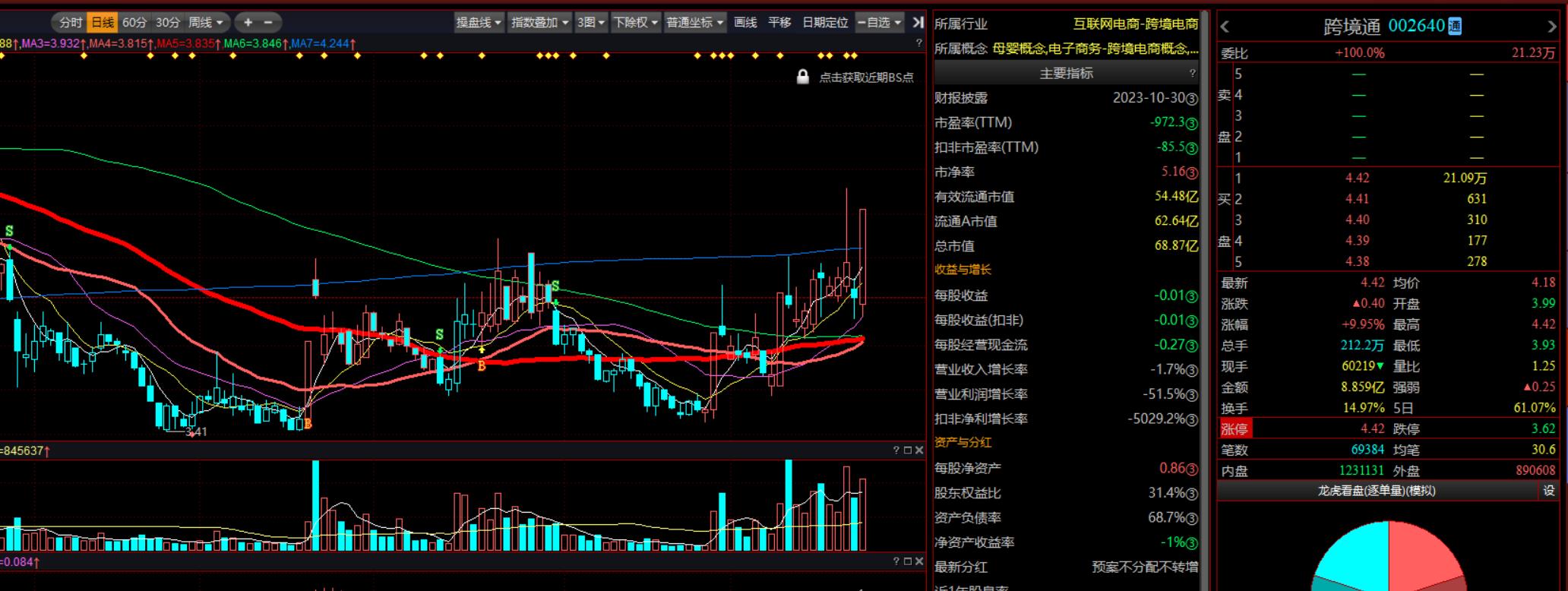Click the cyan slice of the pie chart
The width and height of the screenshot is (1568, 591).
[x=1356, y=556]
